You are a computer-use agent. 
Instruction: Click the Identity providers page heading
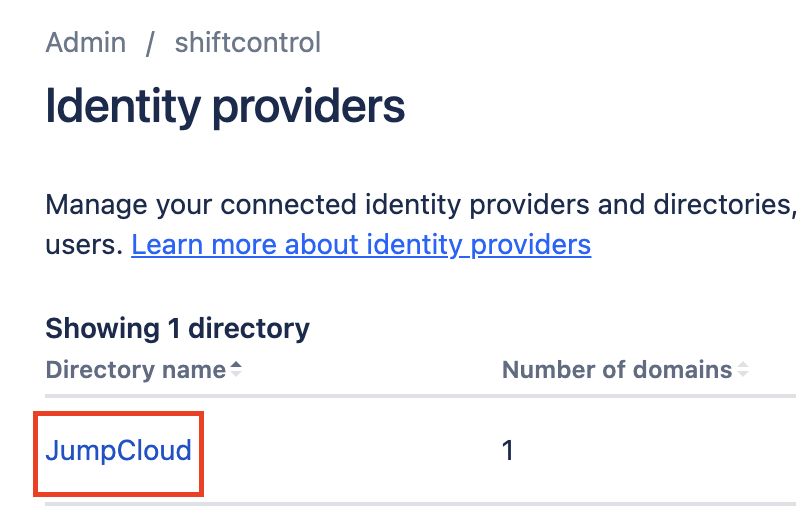[x=225, y=106]
